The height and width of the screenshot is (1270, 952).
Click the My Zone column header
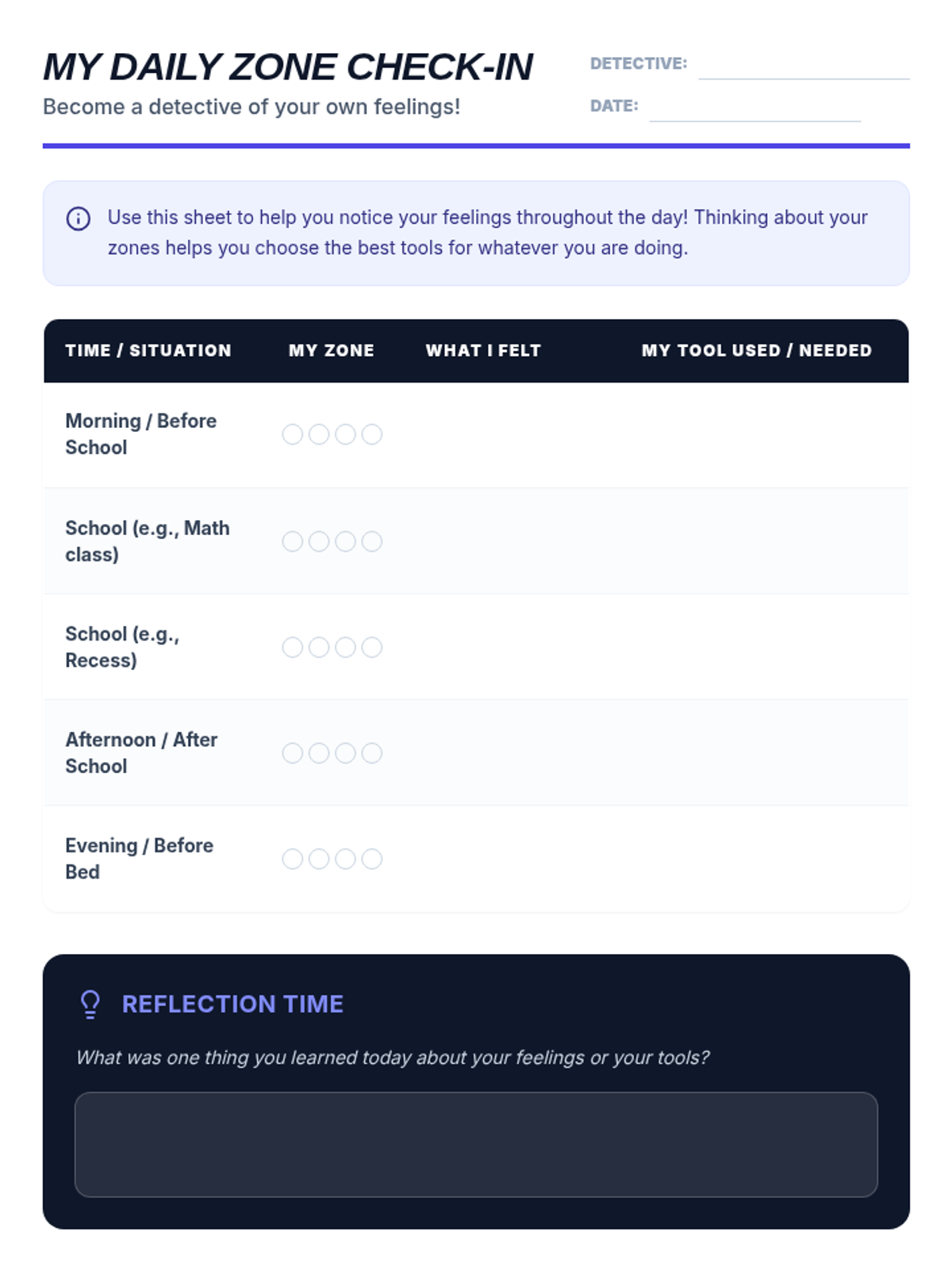(x=332, y=351)
